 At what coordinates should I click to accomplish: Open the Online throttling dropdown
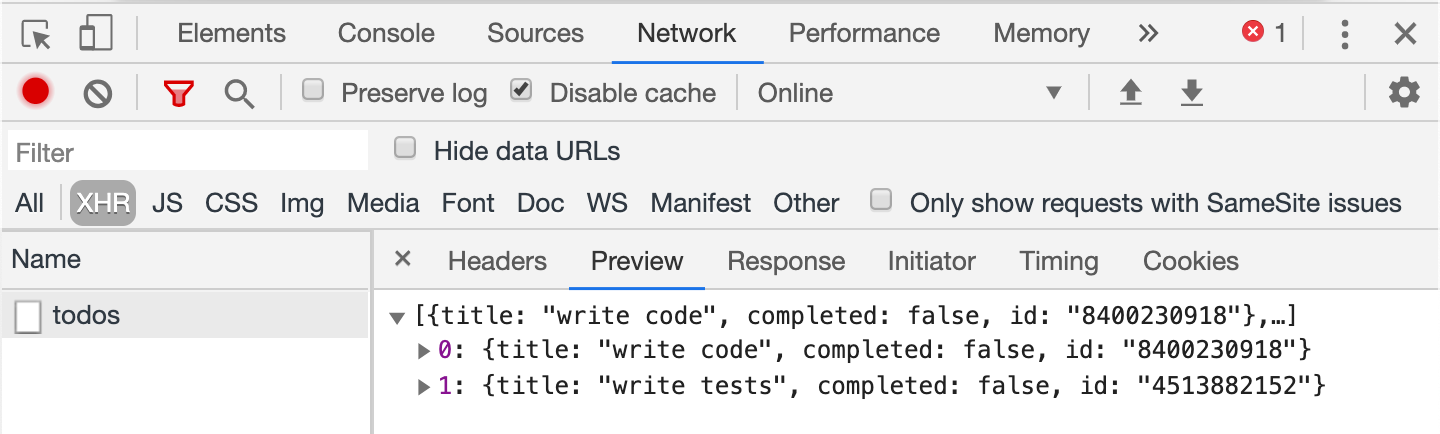tap(908, 93)
